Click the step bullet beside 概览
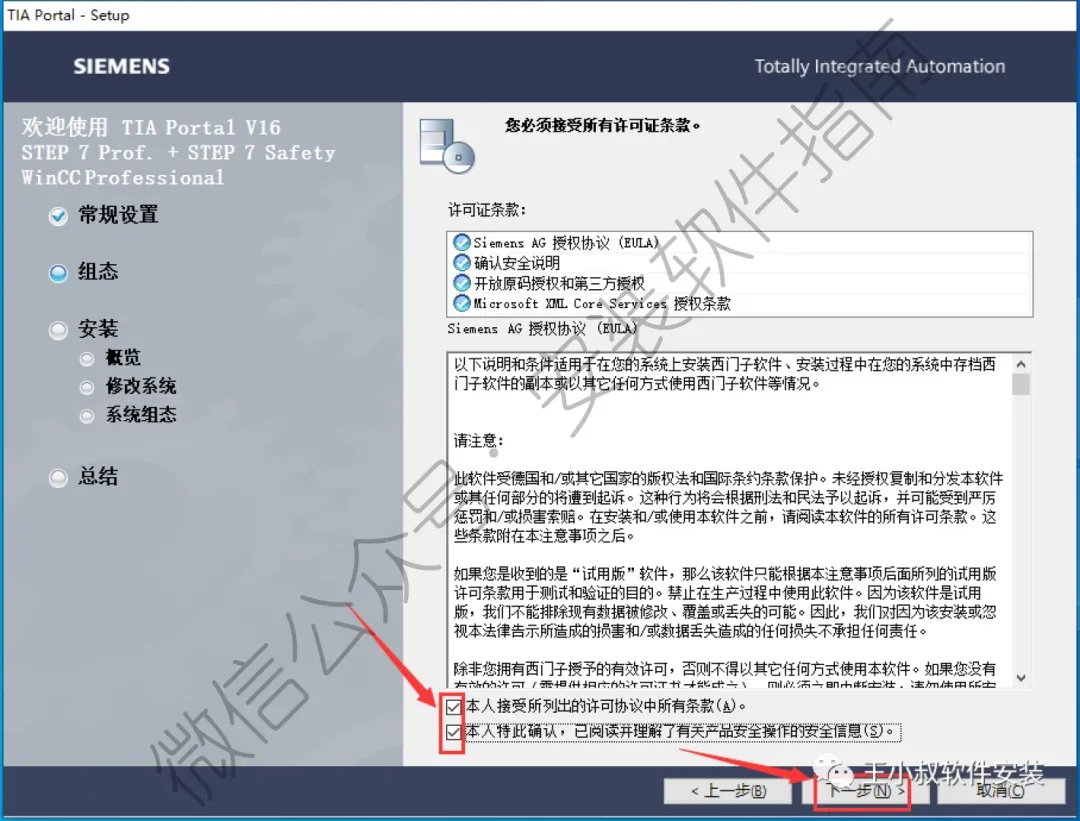 (x=87, y=359)
